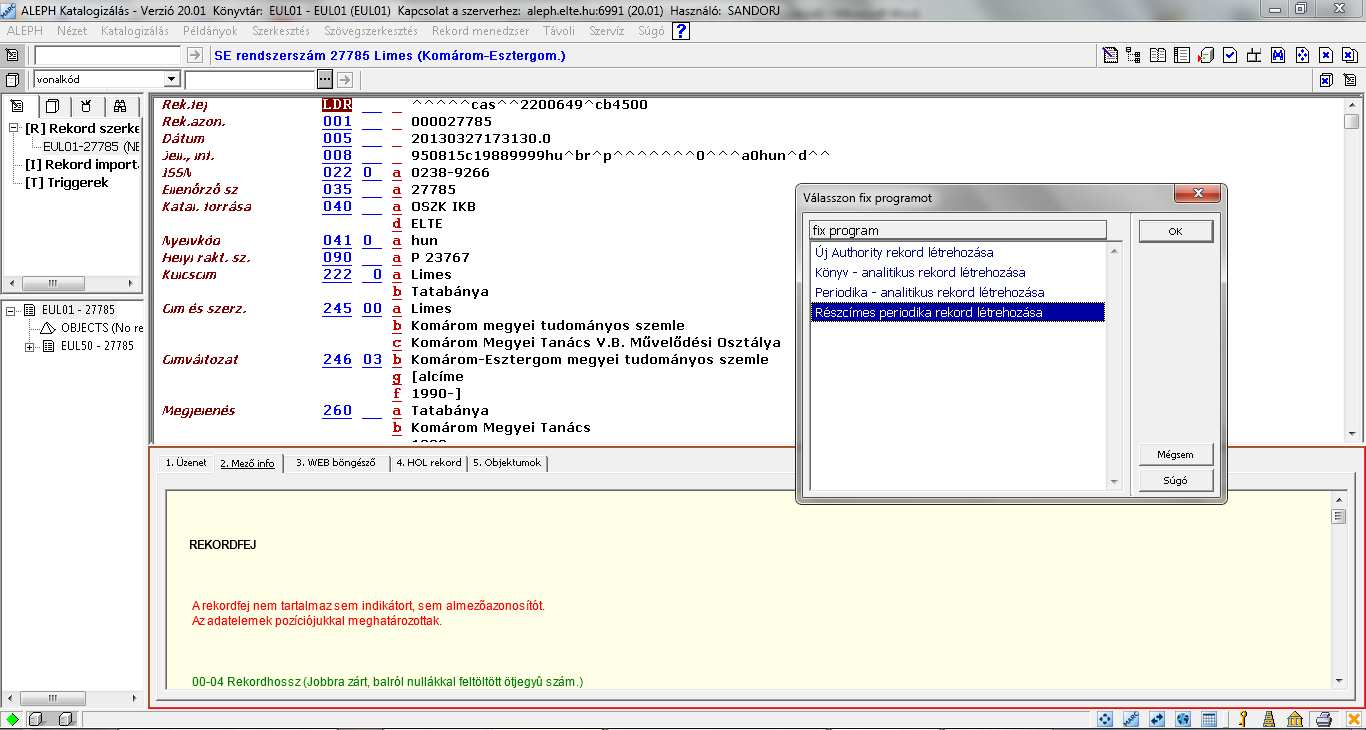Click the ISSN value 0238-9266
The image size is (1366, 730).
(452, 173)
